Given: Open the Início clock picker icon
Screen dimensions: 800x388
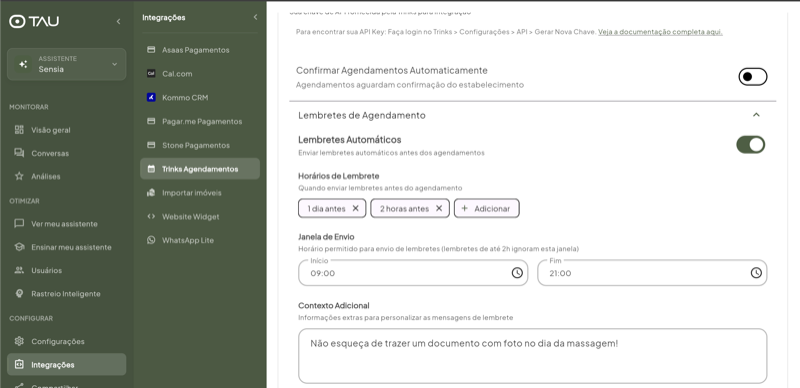Looking at the screenshot, I should (x=517, y=273).
